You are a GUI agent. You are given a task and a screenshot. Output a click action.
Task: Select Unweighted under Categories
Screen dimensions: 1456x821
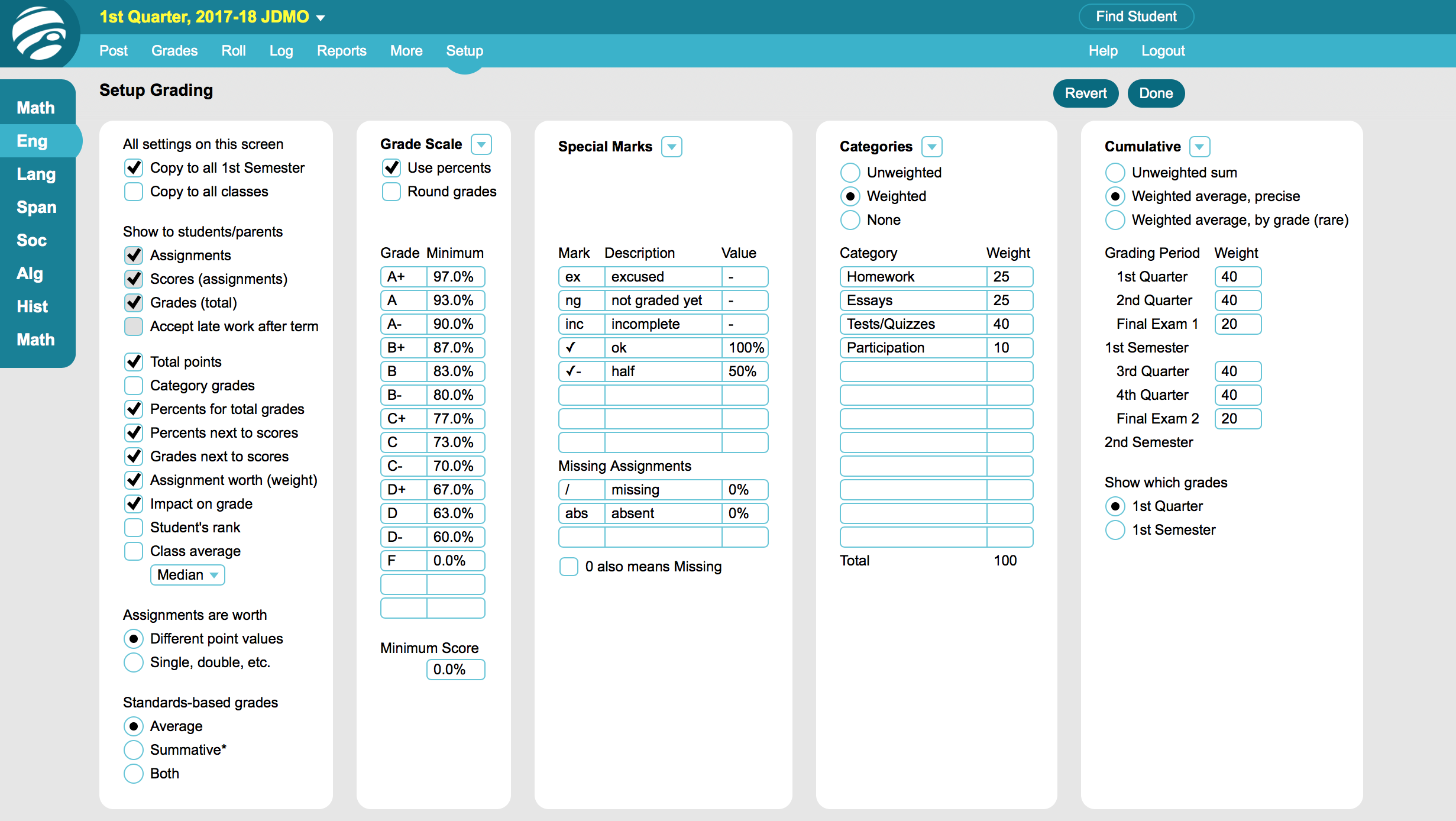(x=850, y=172)
